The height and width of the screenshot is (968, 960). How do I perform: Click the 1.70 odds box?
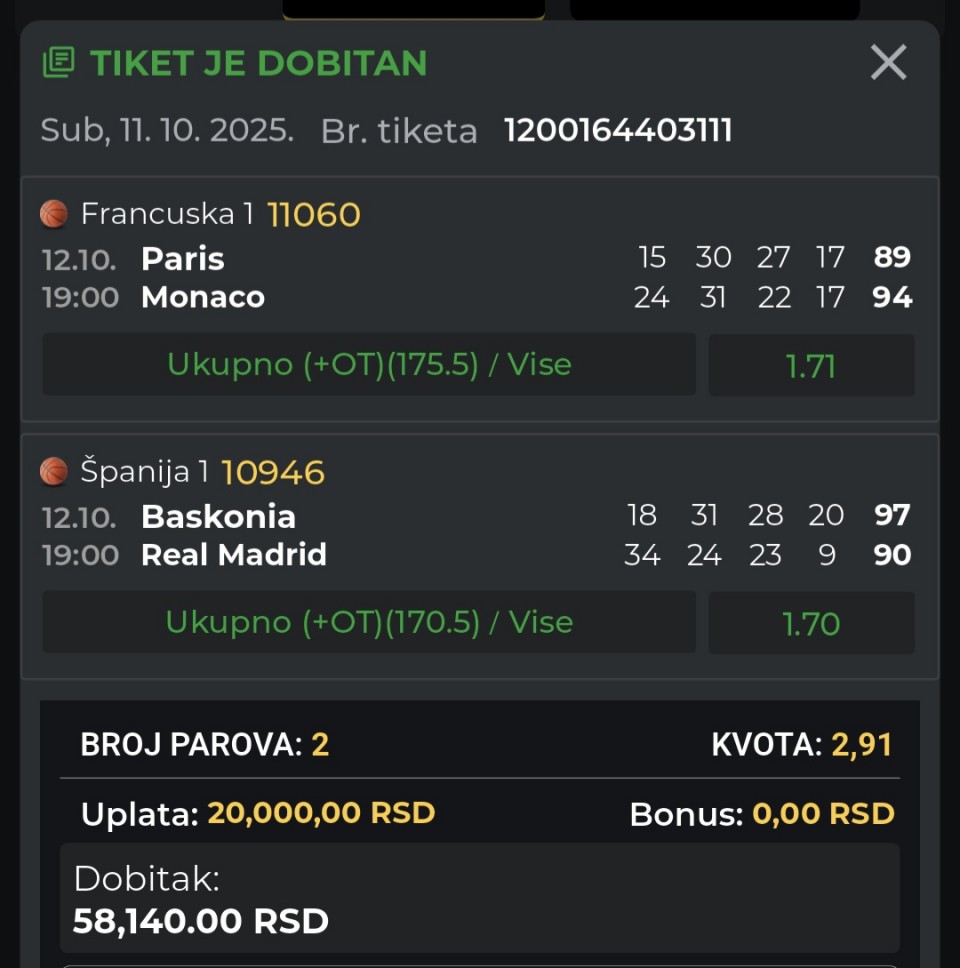coord(811,624)
